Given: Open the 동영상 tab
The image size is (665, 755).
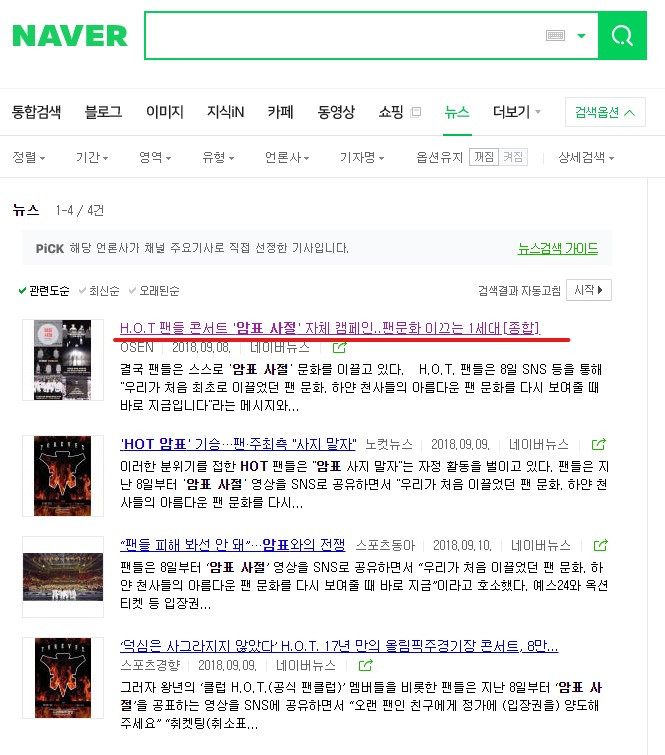Looking at the screenshot, I should (x=336, y=112).
